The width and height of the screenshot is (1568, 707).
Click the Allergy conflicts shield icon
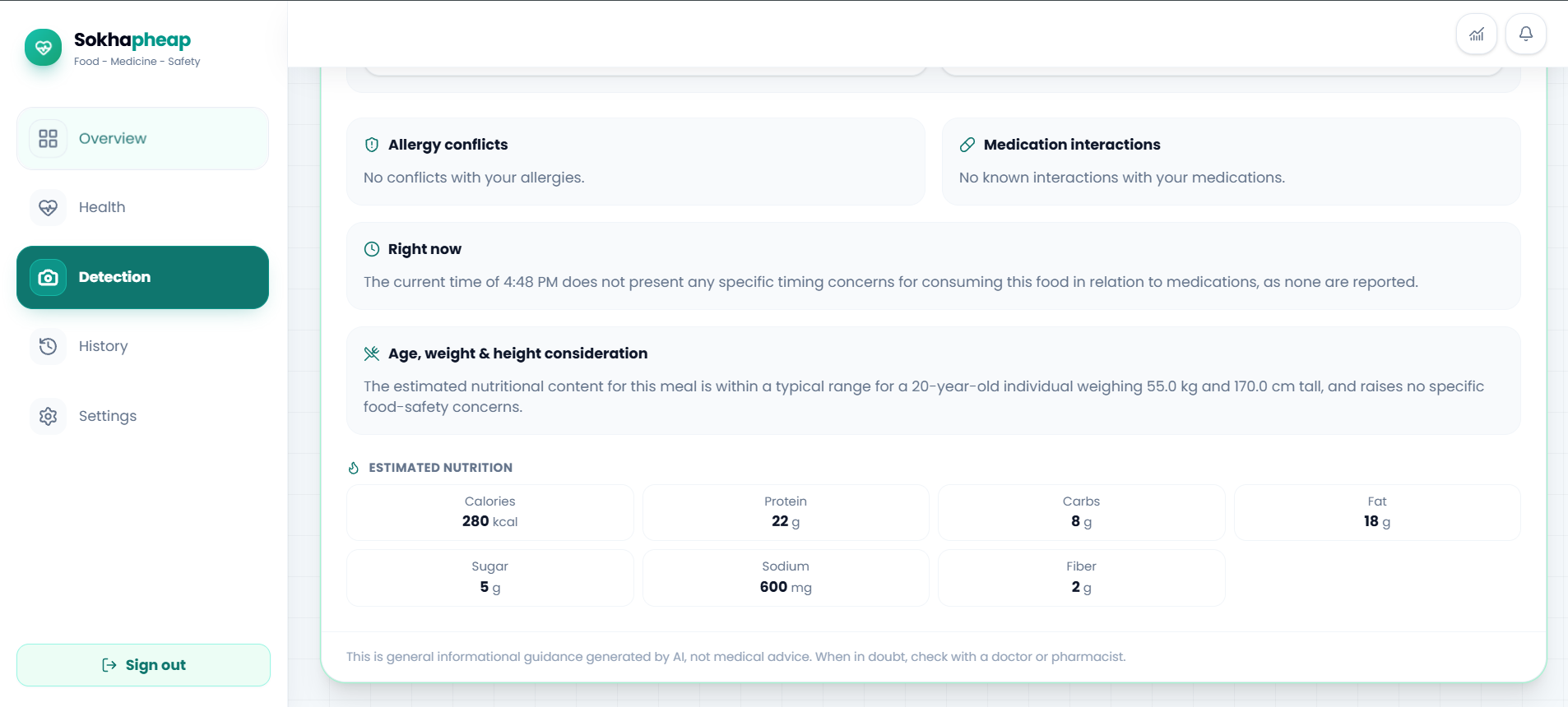tap(372, 145)
